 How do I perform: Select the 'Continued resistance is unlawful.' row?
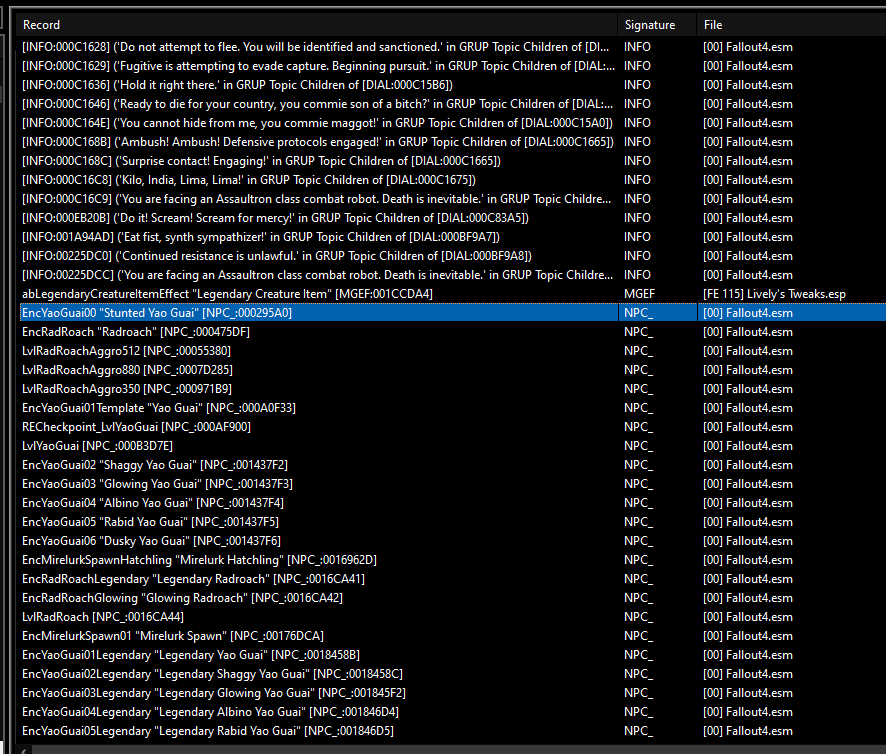pos(452,256)
